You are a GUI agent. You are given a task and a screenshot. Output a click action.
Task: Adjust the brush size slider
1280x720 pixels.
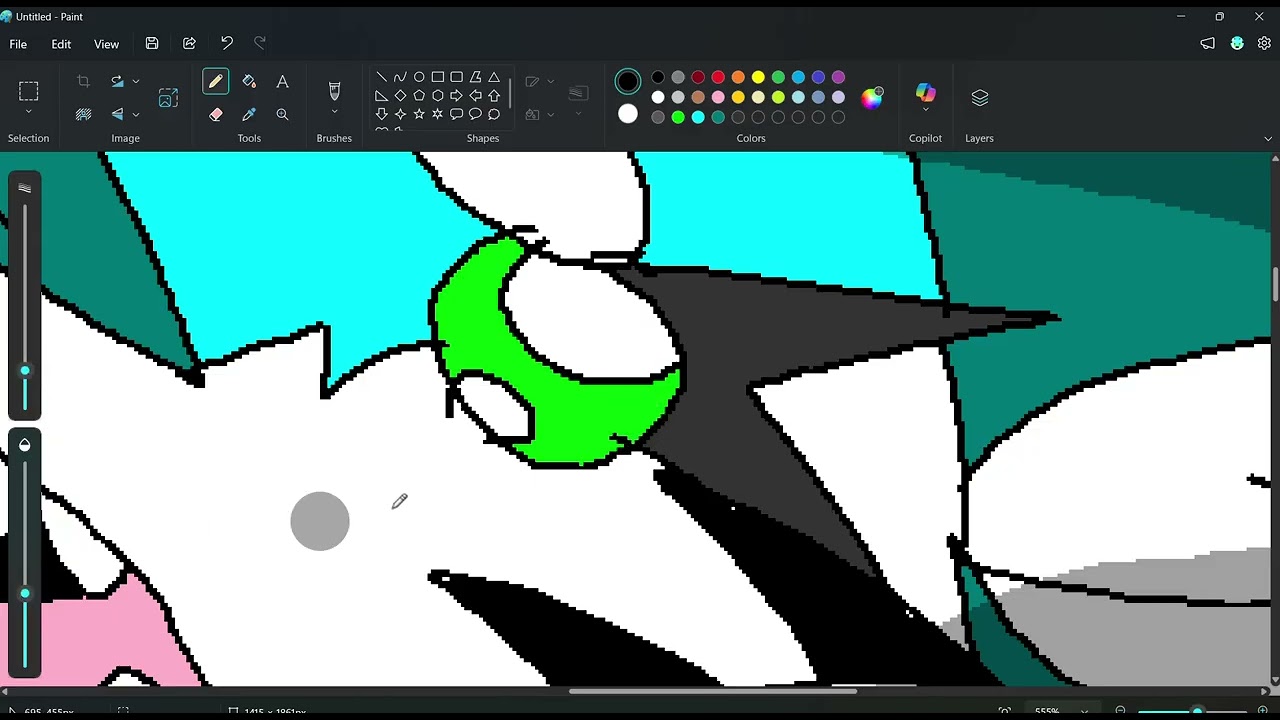(x=25, y=371)
